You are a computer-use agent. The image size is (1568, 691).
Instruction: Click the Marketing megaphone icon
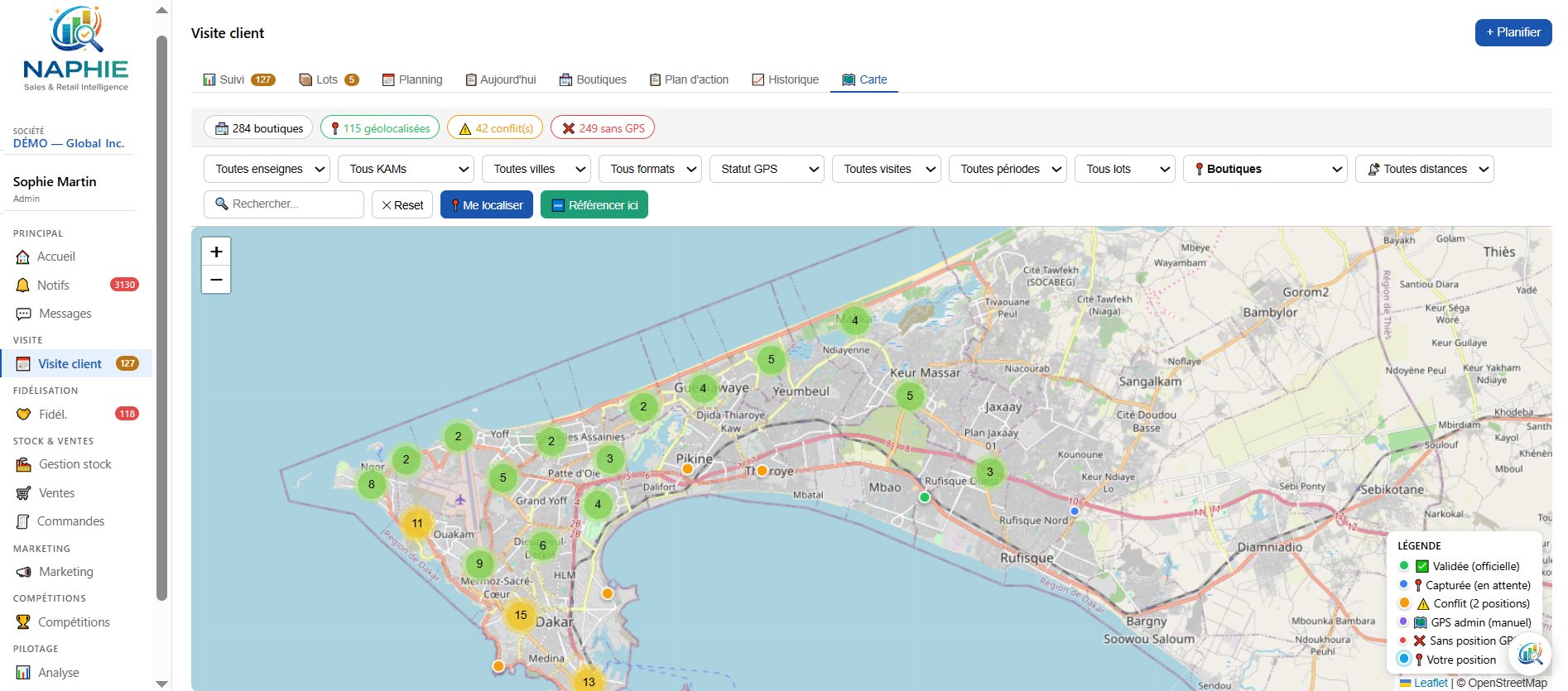(x=23, y=572)
